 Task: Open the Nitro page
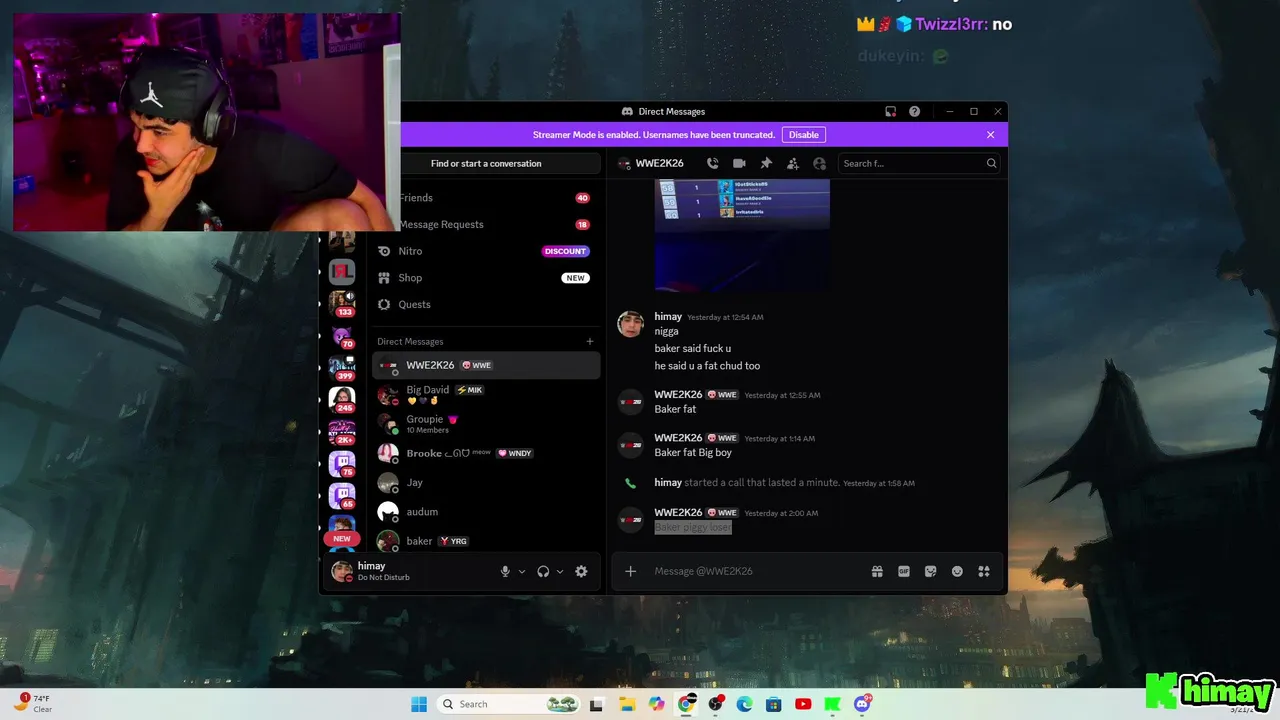[x=487, y=251]
